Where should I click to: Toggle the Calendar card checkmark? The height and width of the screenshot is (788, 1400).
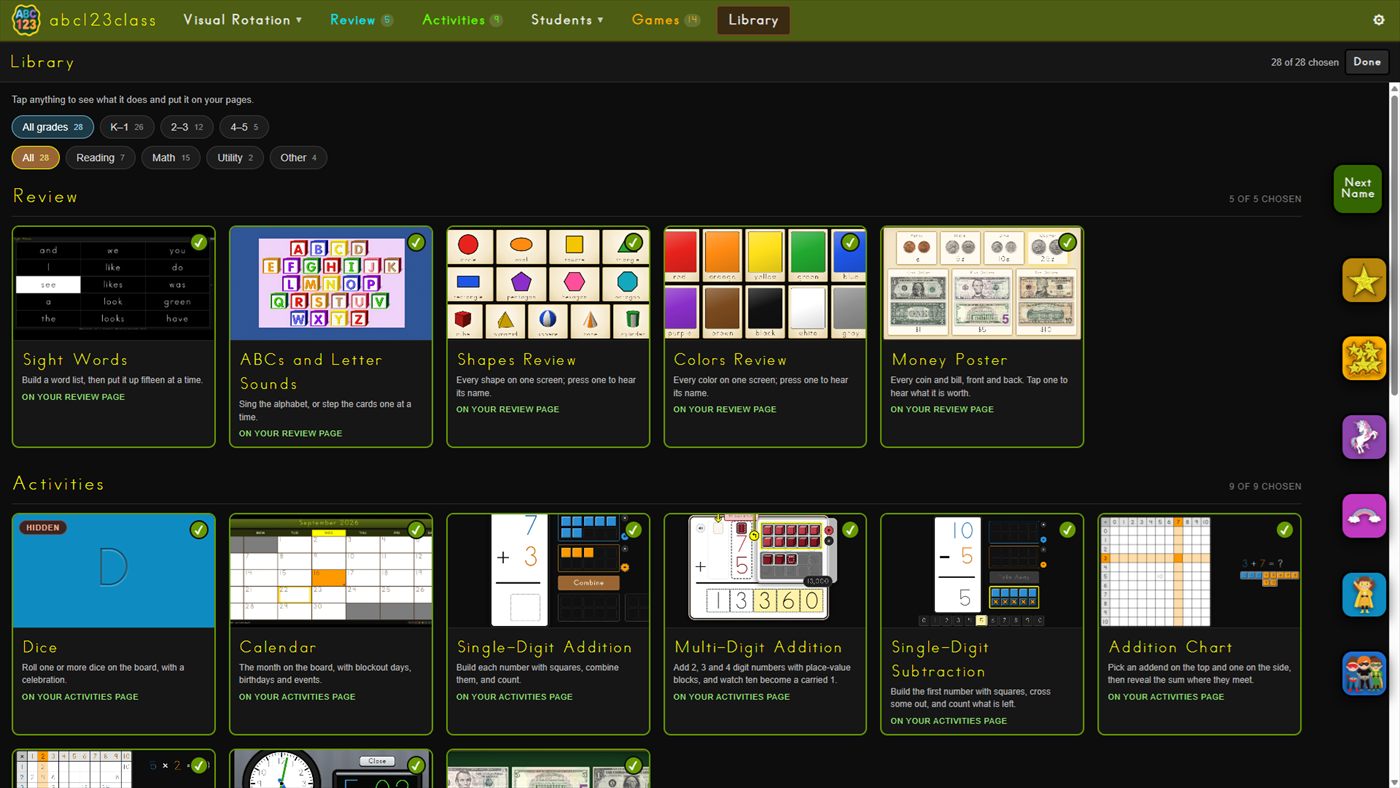click(x=416, y=529)
